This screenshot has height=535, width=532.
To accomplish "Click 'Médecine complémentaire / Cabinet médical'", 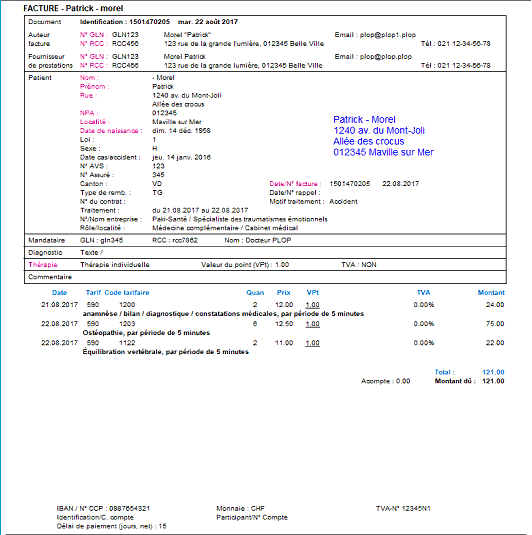I will click(x=225, y=228).
